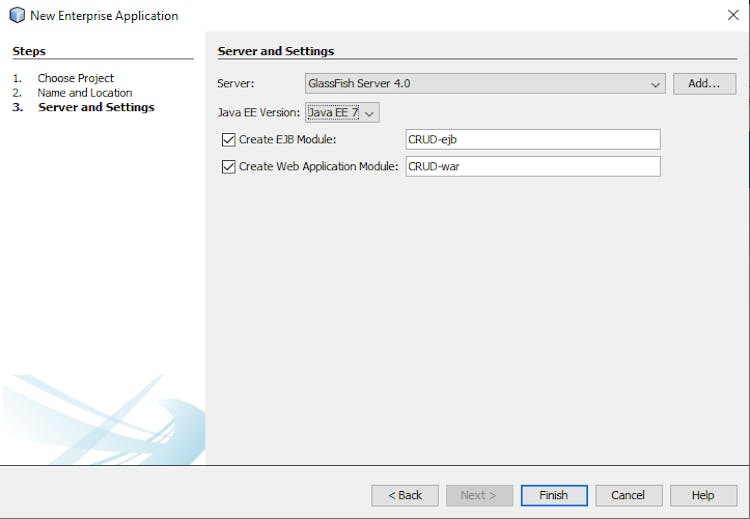Click the Steps heading in left panel
Screen dimensions: 750x519
(29, 51)
